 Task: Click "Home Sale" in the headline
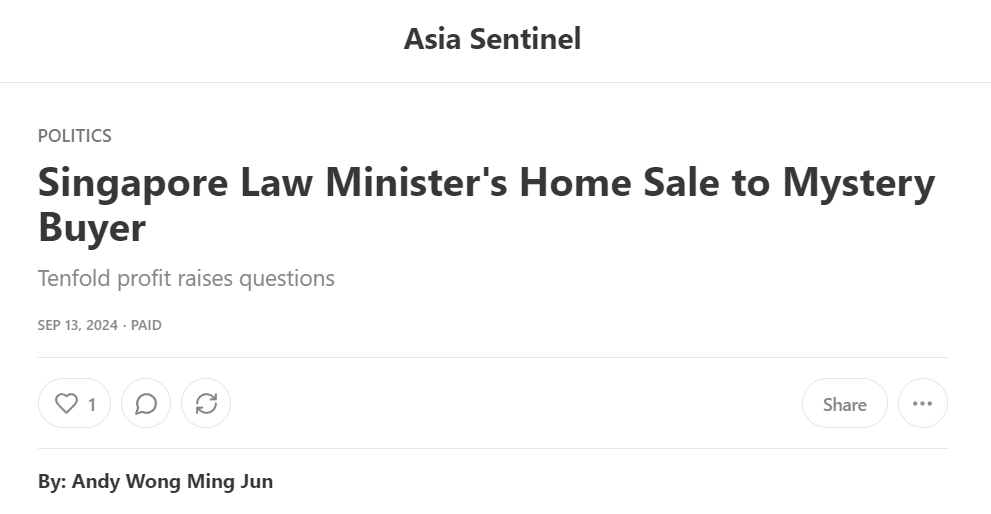point(614,184)
